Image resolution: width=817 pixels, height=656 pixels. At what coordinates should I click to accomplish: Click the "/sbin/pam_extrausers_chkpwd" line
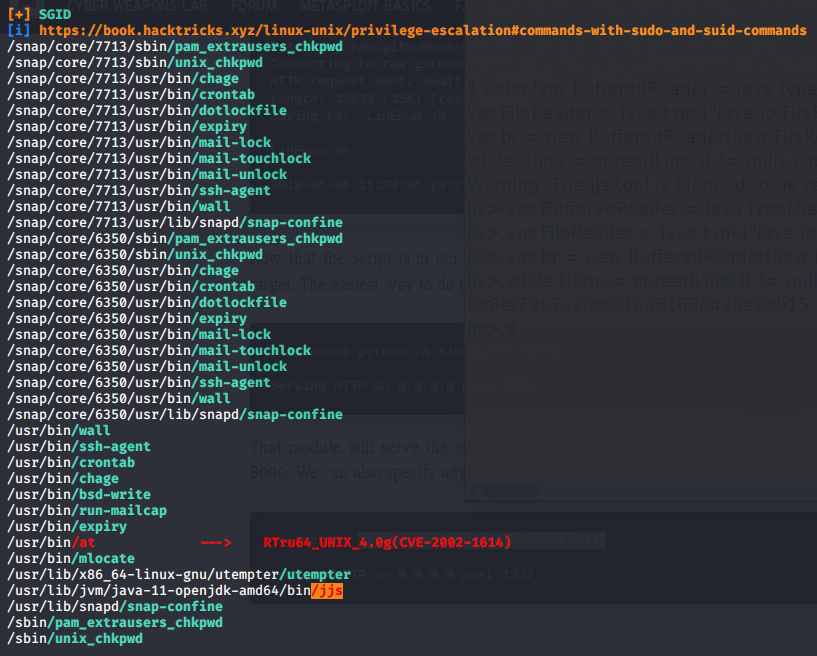coord(115,623)
